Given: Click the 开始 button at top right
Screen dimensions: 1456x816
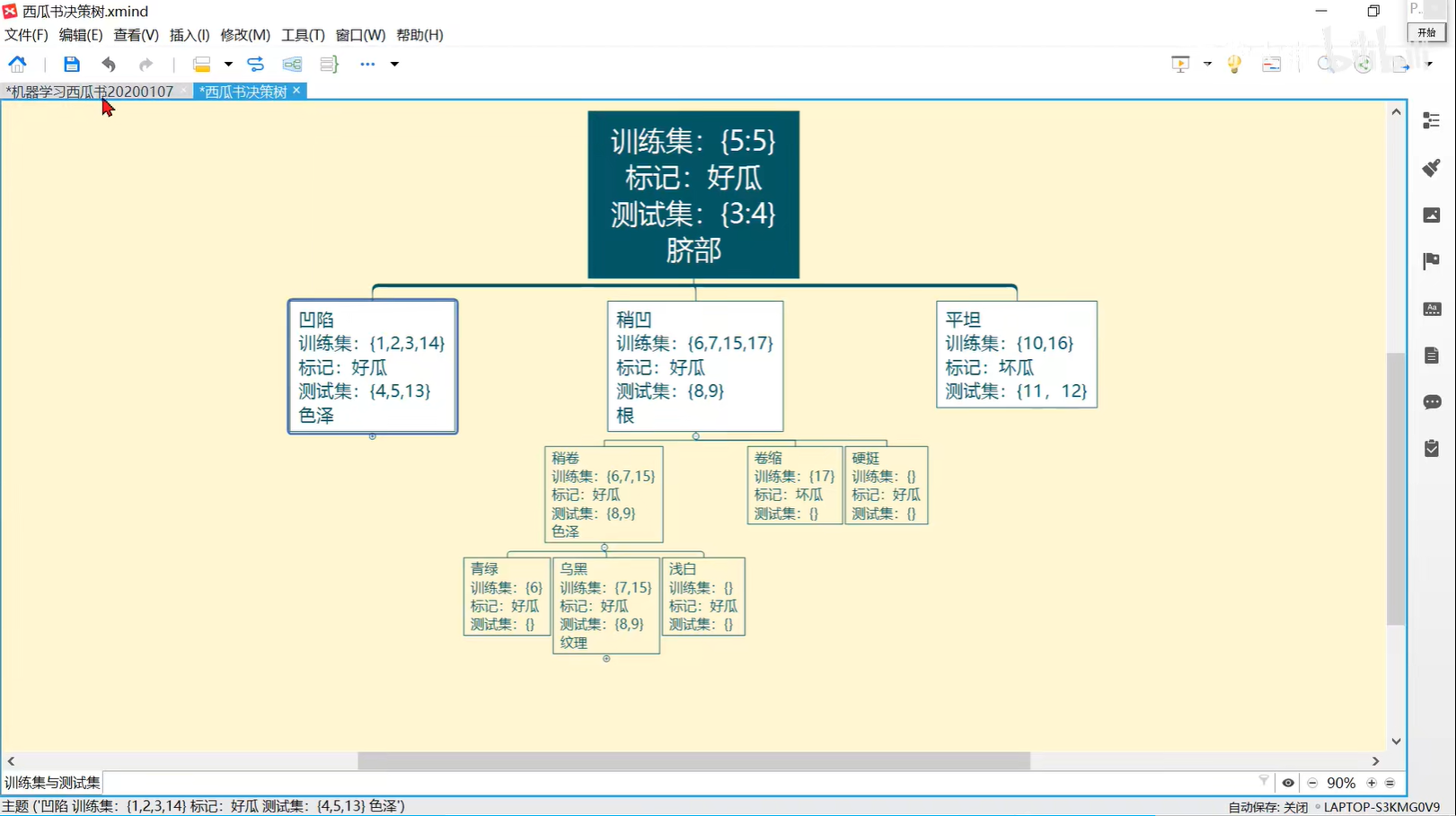Looking at the screenshot, I should pos(1426,32).
